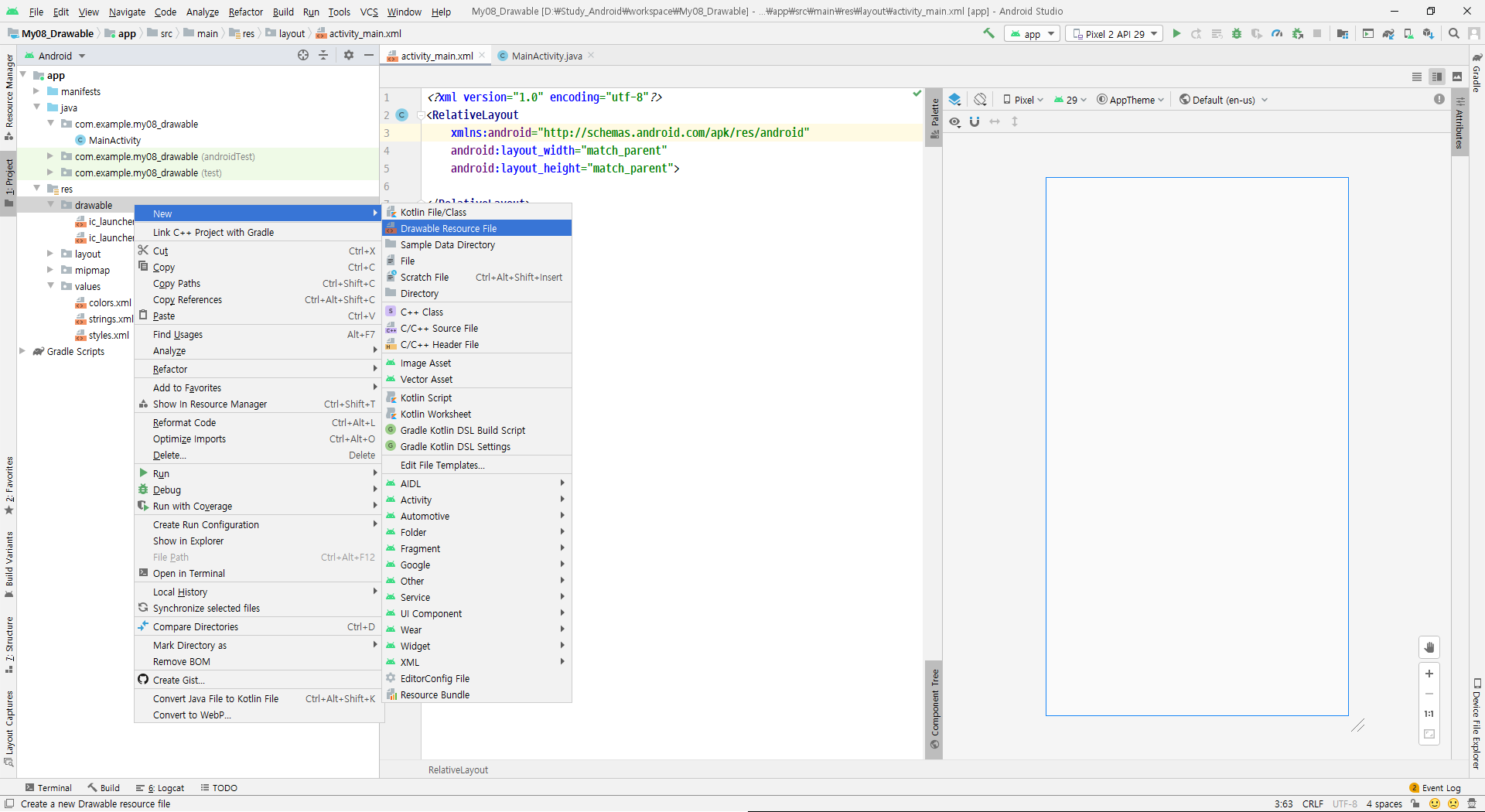The height and width of the screenshot is (812, 1485).
Task: Toggle the Resource Manager tool window
Action: [x=9, y=96]
